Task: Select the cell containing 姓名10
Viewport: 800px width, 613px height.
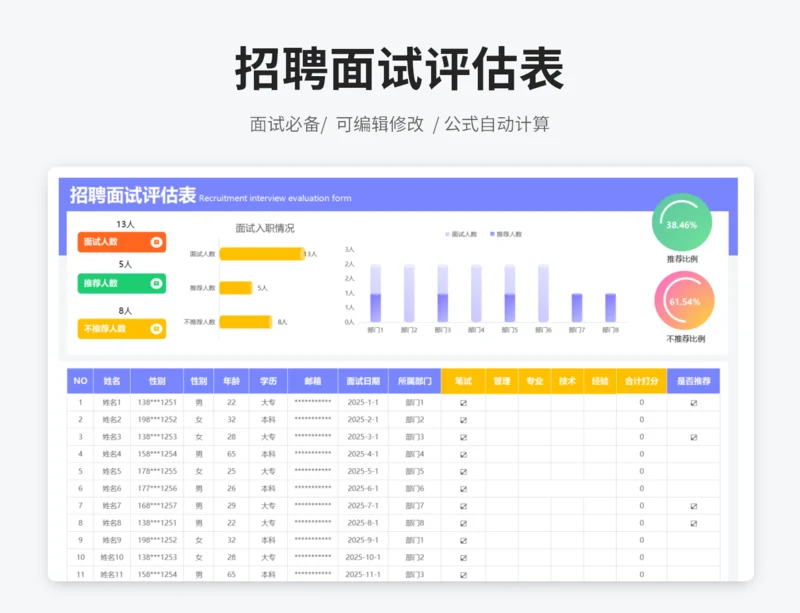Action: tap(112, 557)
